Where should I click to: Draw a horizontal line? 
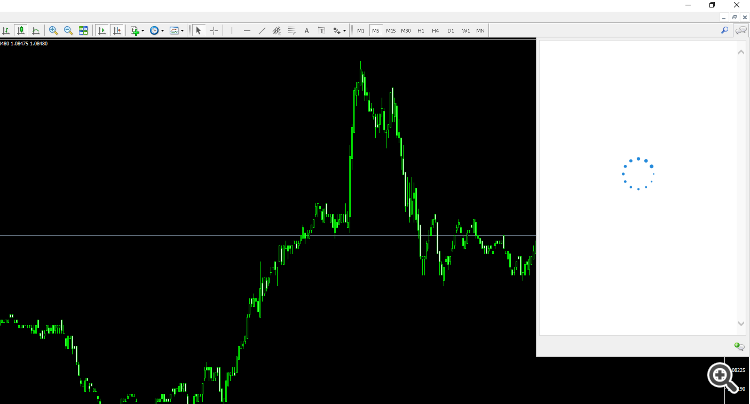tap(247, 31)
